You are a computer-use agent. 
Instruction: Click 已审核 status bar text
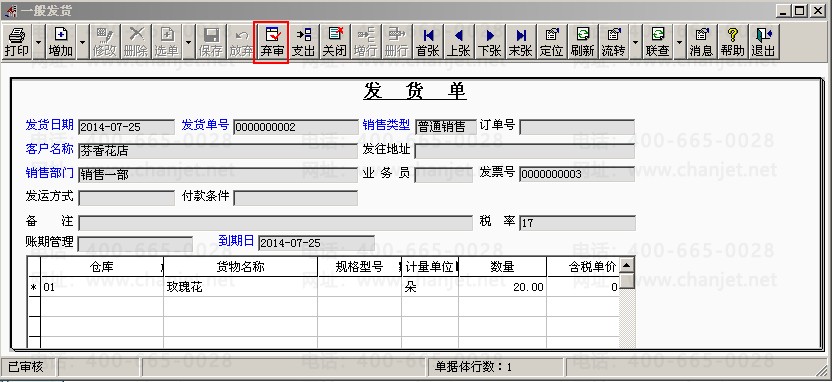pyautogui.click(x=25, y=366)
